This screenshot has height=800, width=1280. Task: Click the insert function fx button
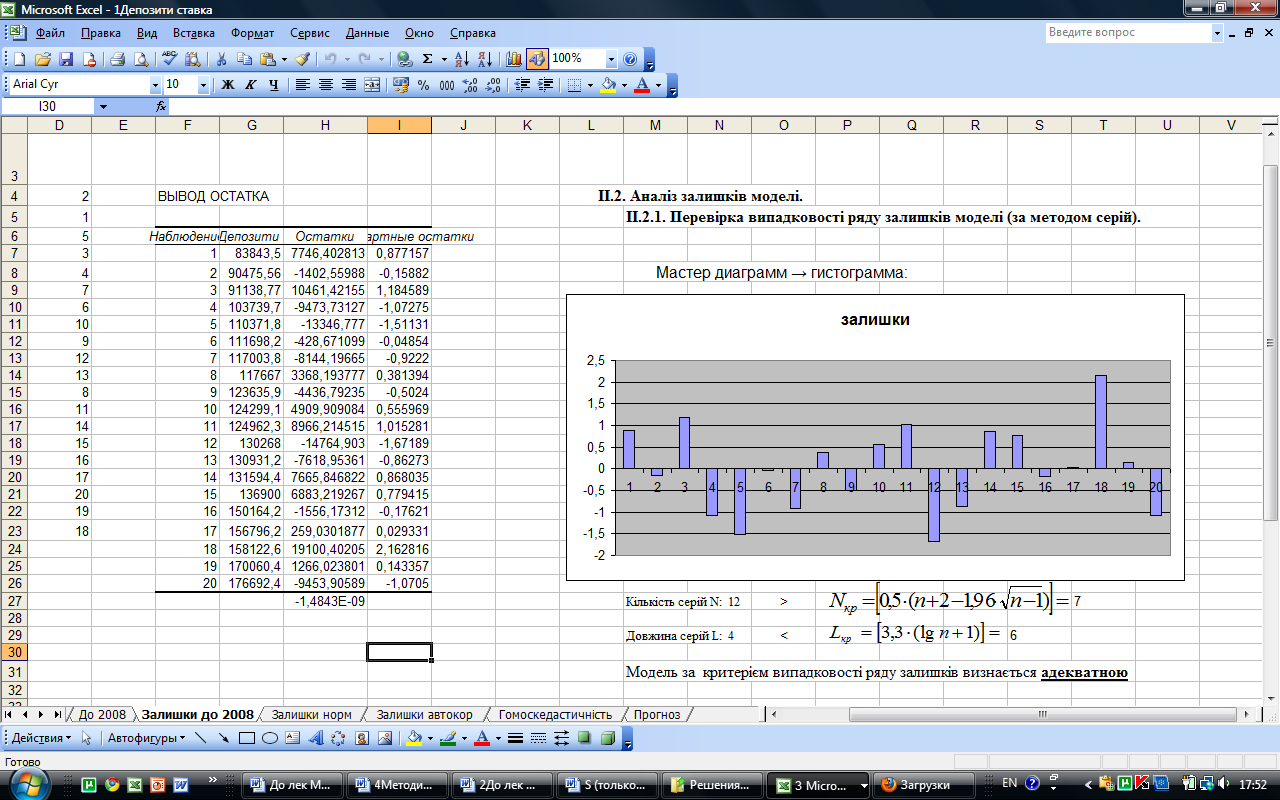tap(161, 106)
